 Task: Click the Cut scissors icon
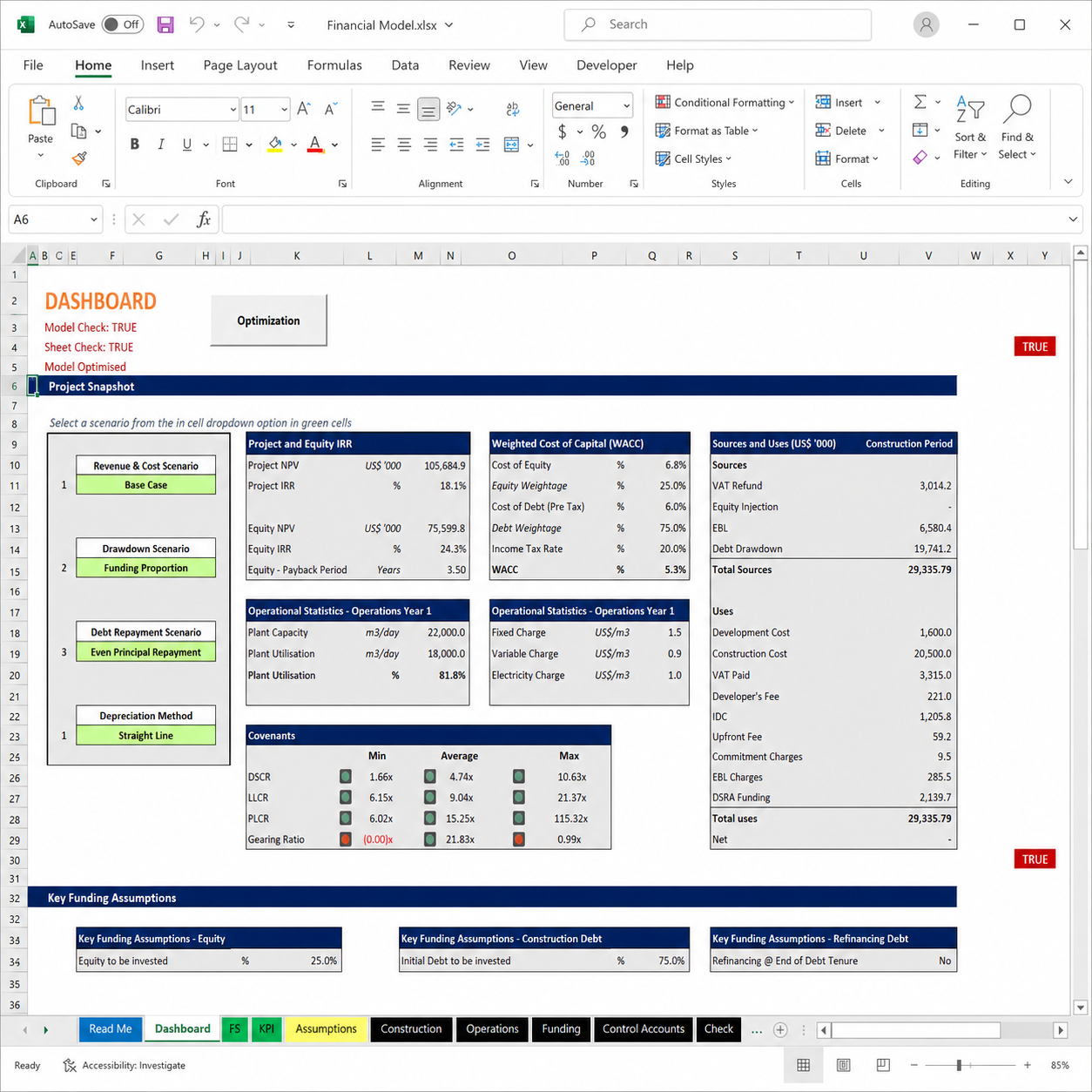[x=78, y=104]
